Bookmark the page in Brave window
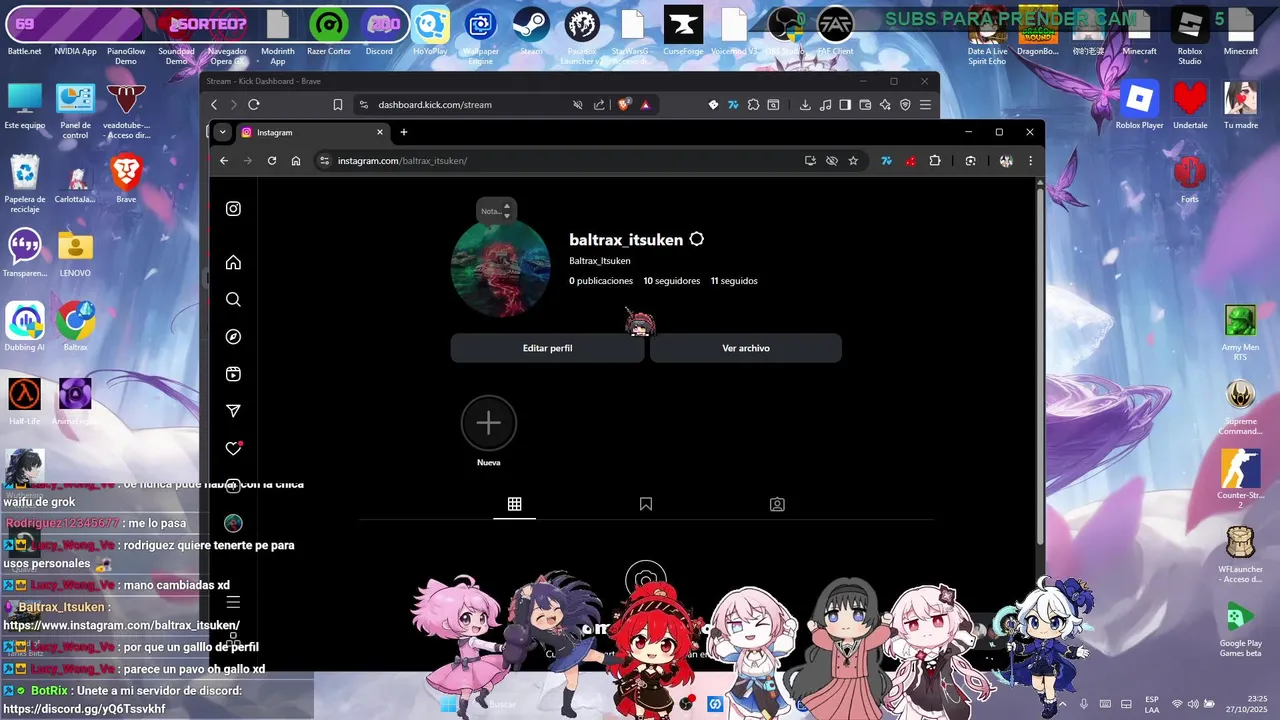 [338, 104]
